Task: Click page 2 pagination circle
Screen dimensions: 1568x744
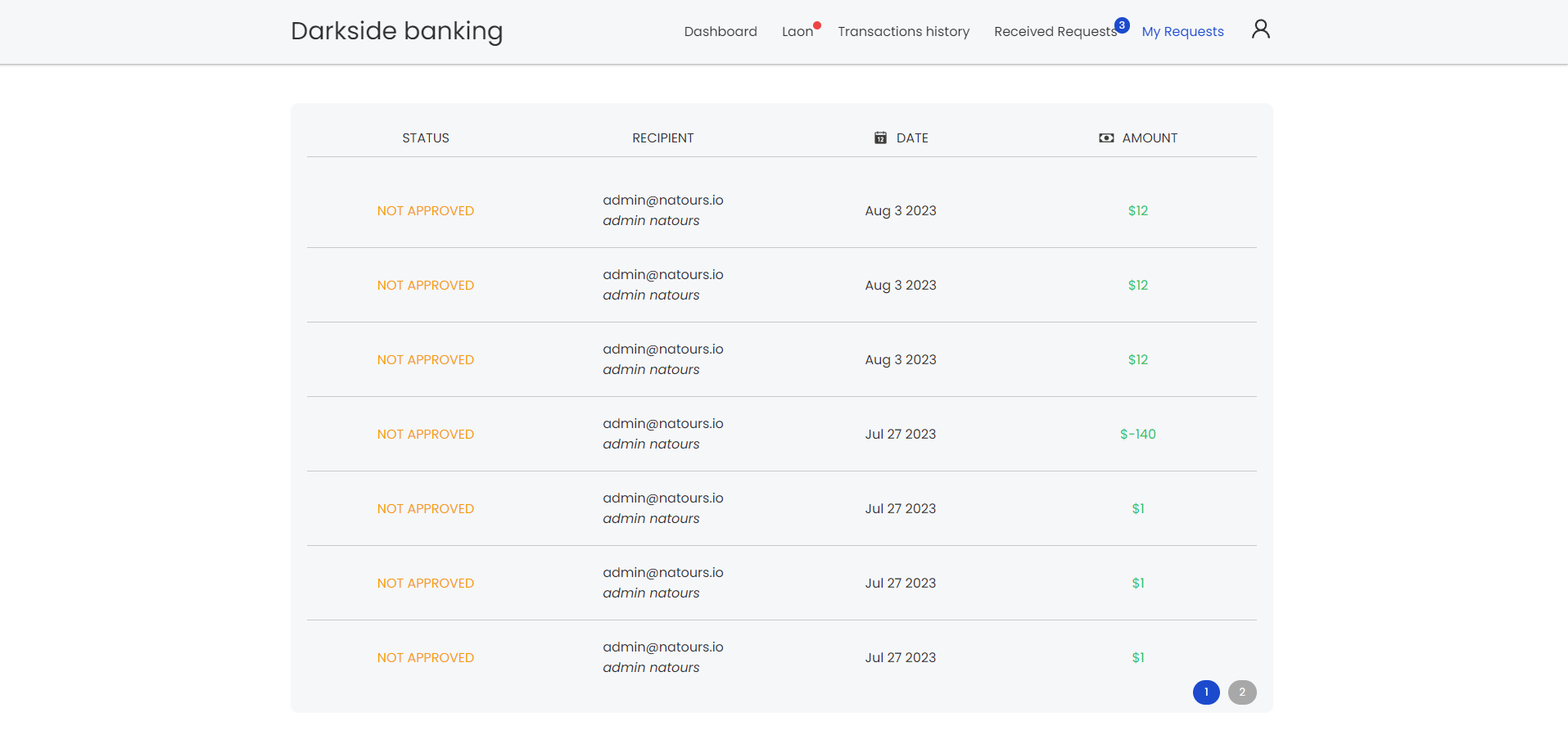Action: 1242,692
